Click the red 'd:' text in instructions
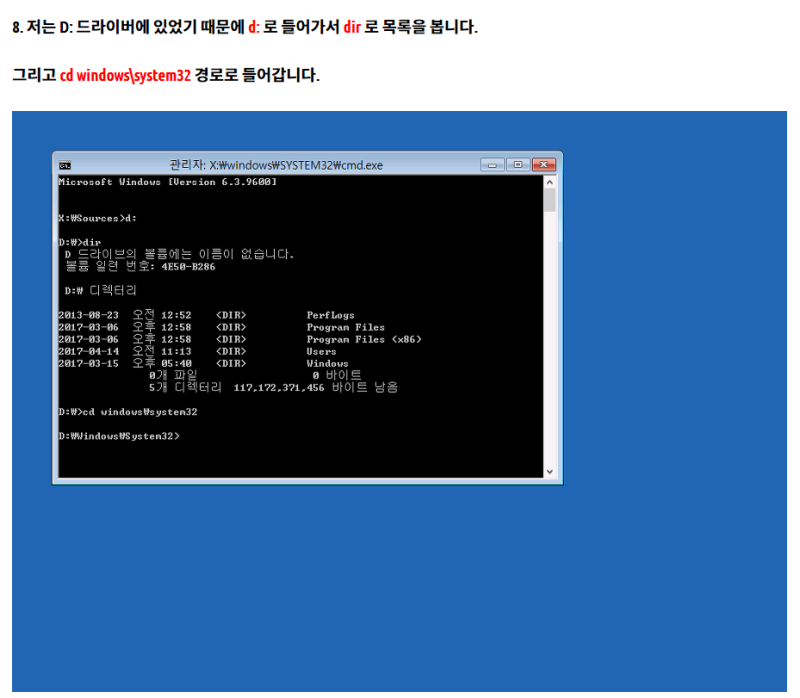 click(254, 27)
